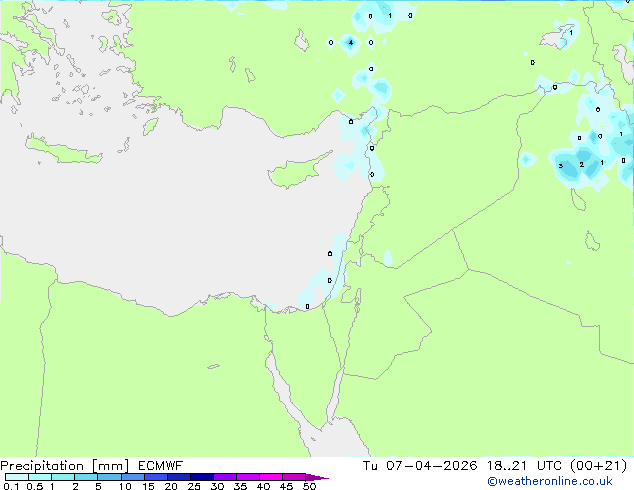Click the 45–50 mm magenta legend swatch
This screenshot has width=634, height=490.
294,477
